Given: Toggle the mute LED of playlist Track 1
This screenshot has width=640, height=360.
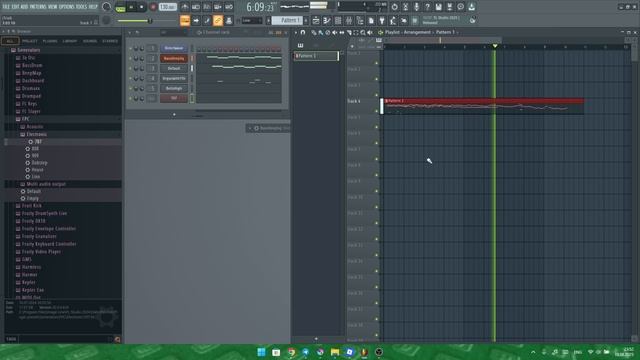Looking at the screenshot, I should click(376, 63).
